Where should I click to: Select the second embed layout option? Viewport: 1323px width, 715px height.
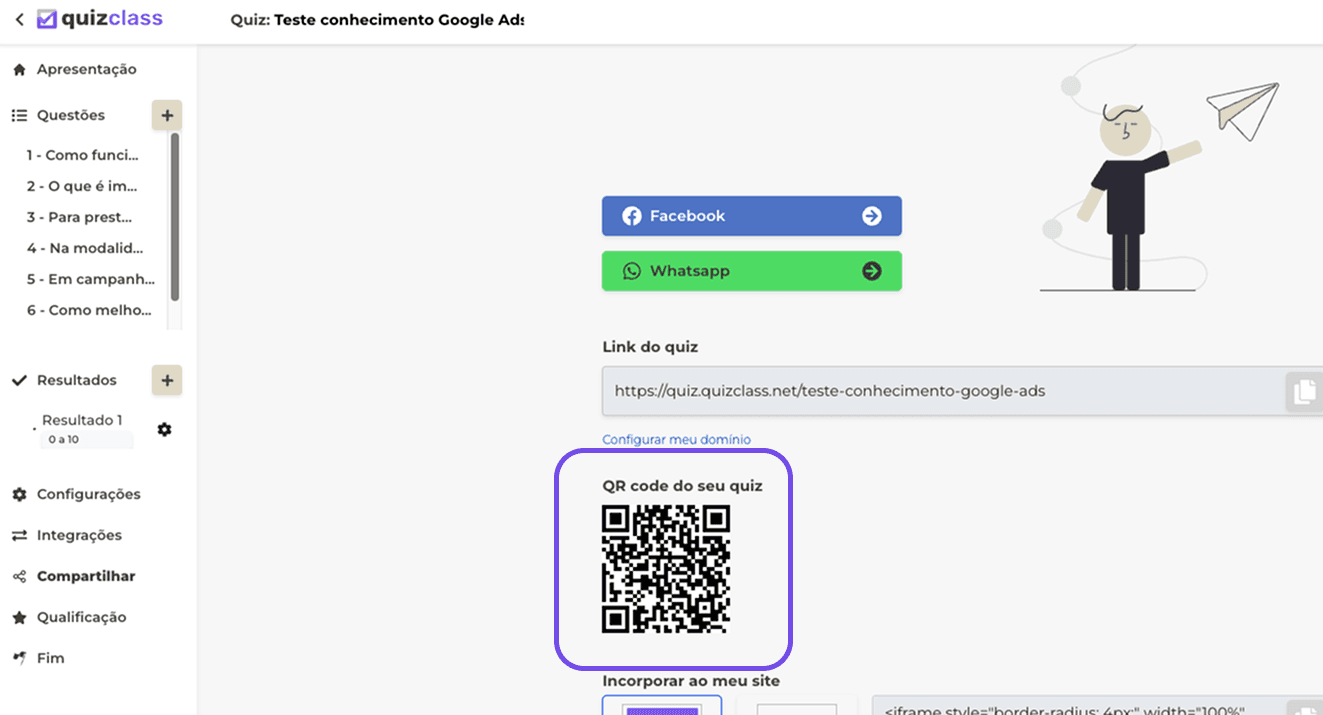pyautogui.click(x=797, y=706)
